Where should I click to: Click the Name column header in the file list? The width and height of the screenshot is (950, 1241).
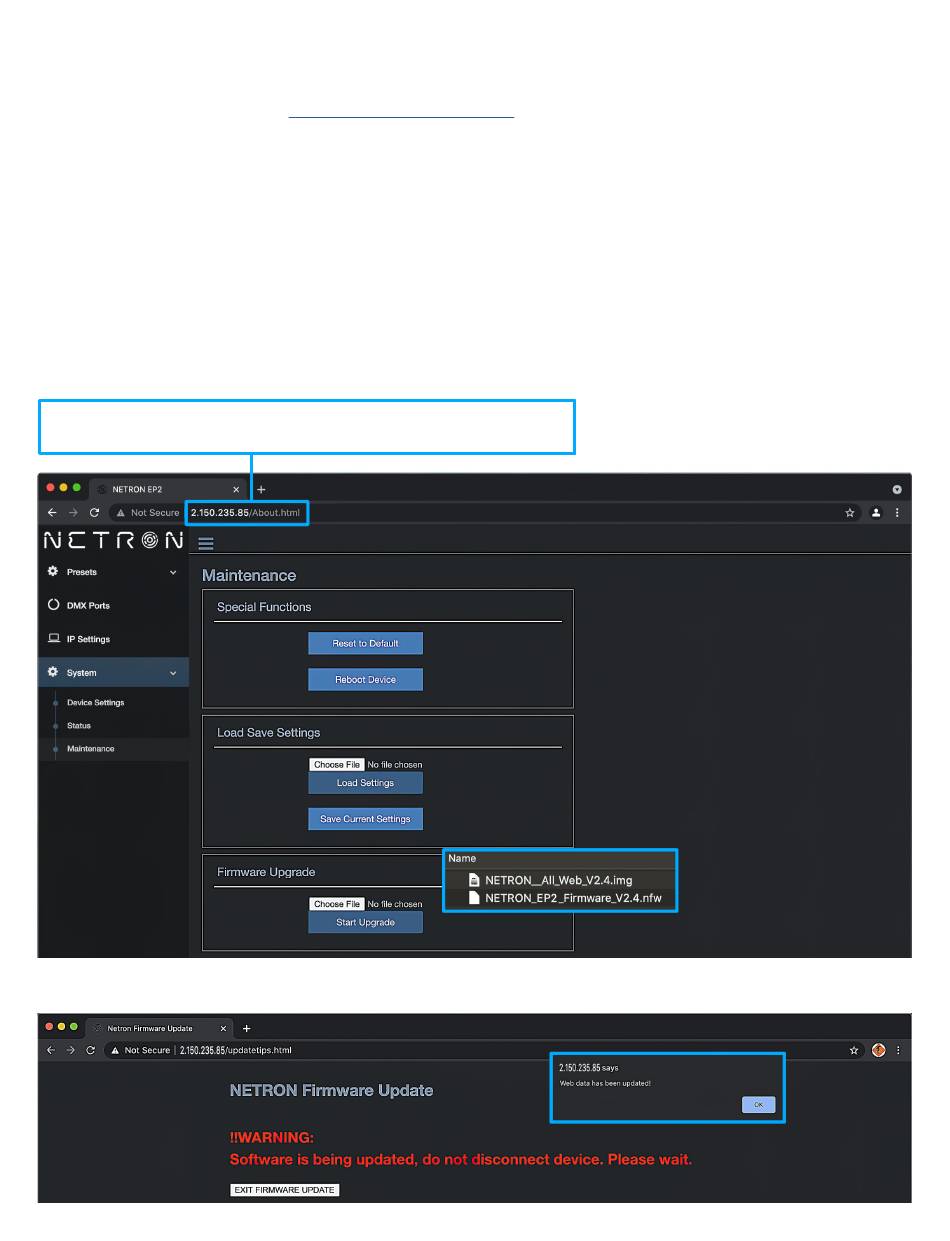pos(462,859)
